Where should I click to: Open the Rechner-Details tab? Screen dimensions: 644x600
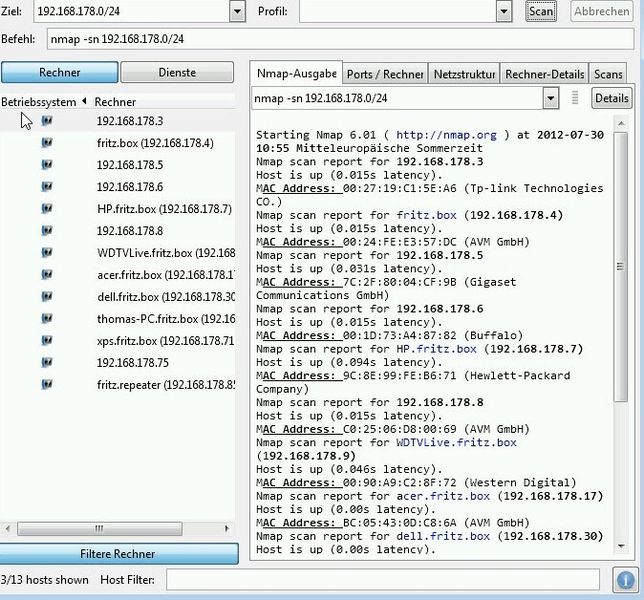tap(545, 74)
